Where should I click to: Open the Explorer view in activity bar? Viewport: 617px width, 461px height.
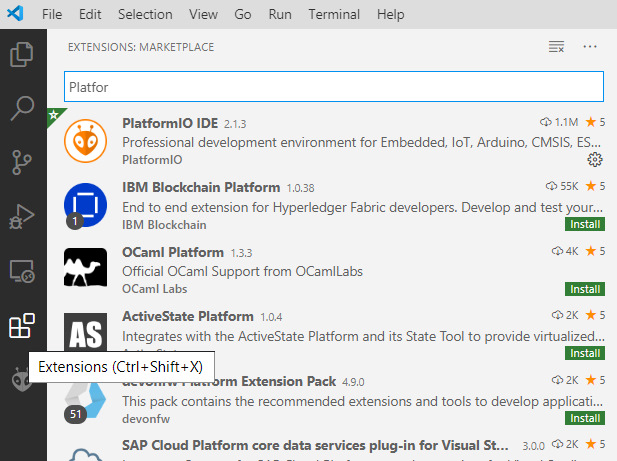[x=22, y=54]
